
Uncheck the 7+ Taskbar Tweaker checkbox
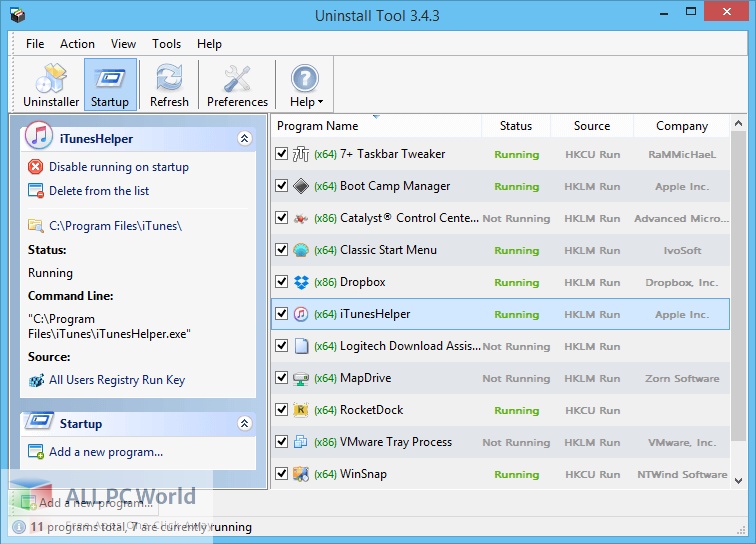point(282,154)
